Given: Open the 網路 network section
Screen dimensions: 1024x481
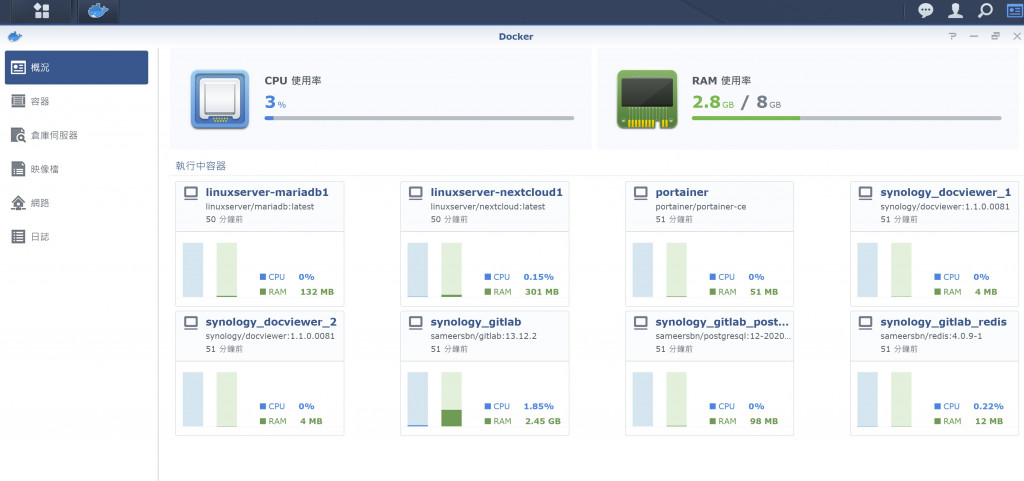Looking at the screenshot, I should coord(76,203).
